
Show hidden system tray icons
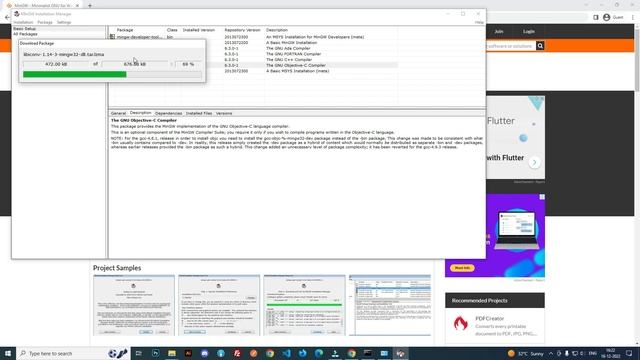click(551, 353)
